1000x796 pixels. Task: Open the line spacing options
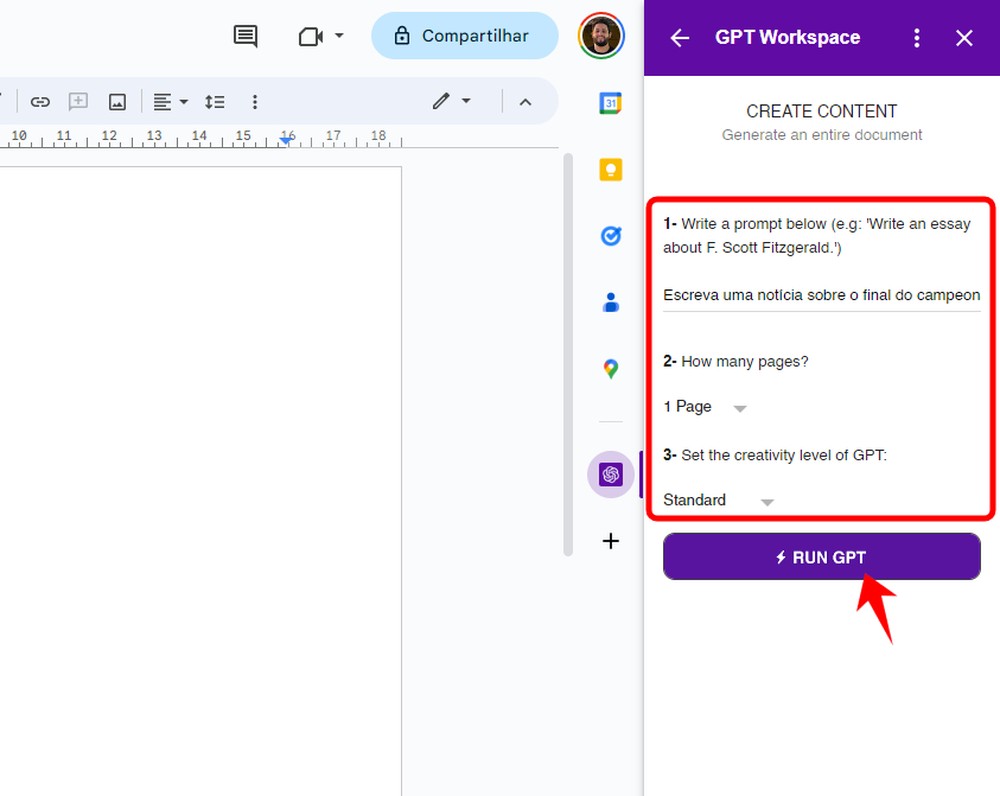tap(214, 101)
